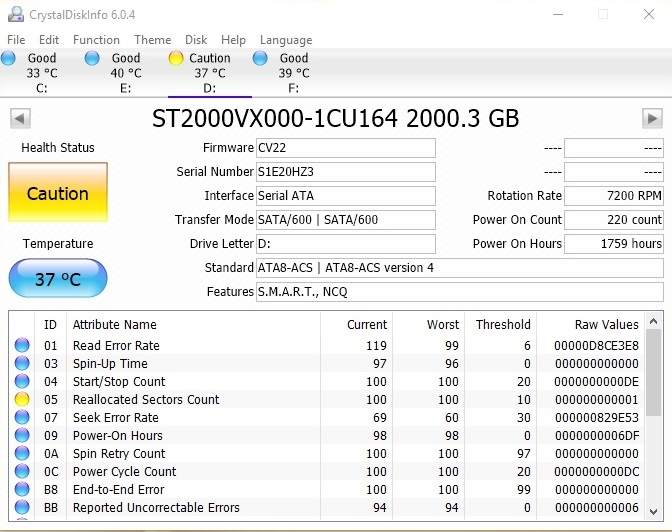Close the CrystalDiskInfo window
672x532 pixels.
click(x=649, y=14)
